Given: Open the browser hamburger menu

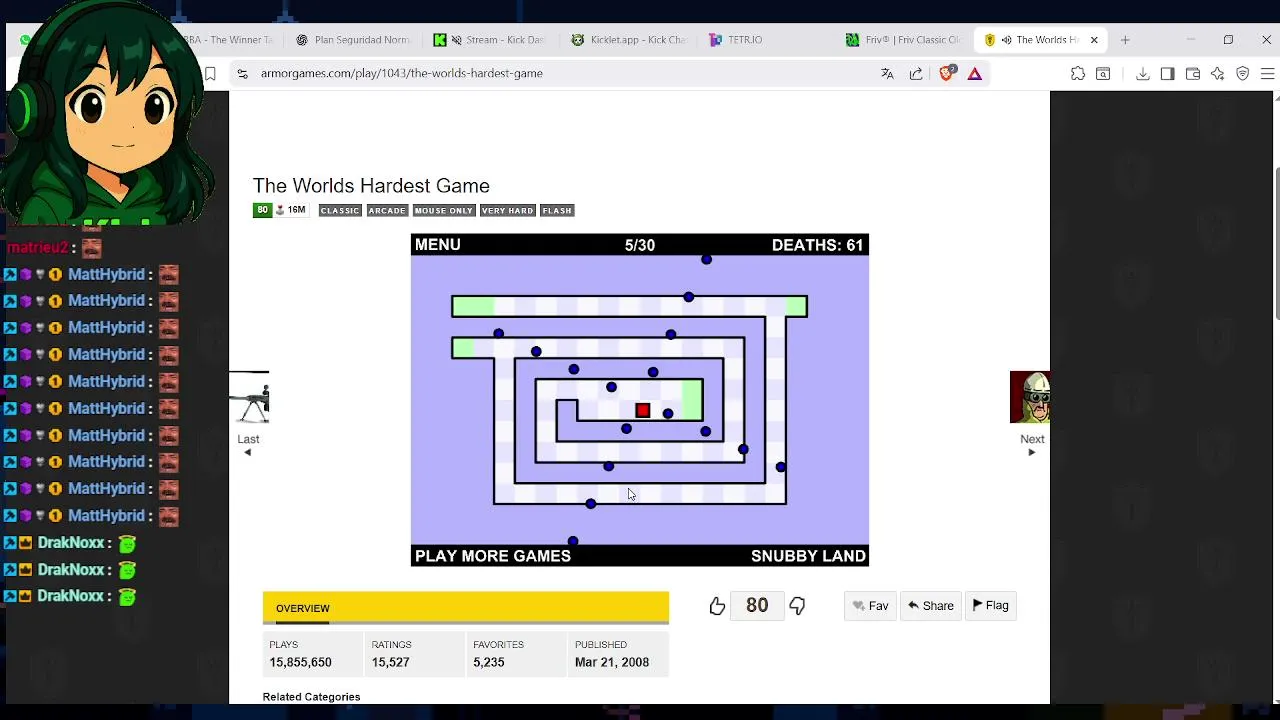Looking at the screenshot, I should coord(1267,73).
